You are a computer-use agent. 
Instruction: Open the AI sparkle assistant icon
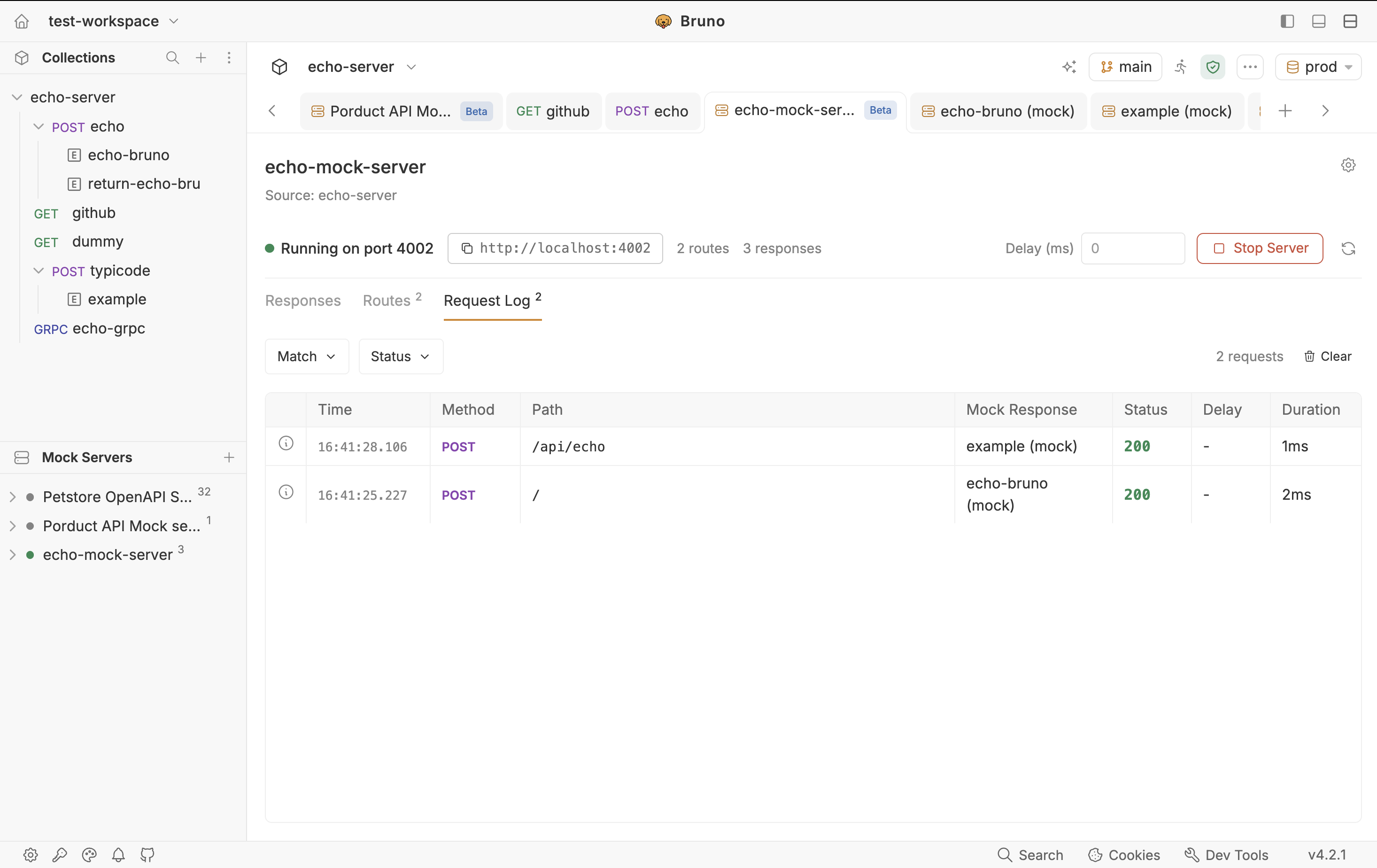coord(1069,67)
